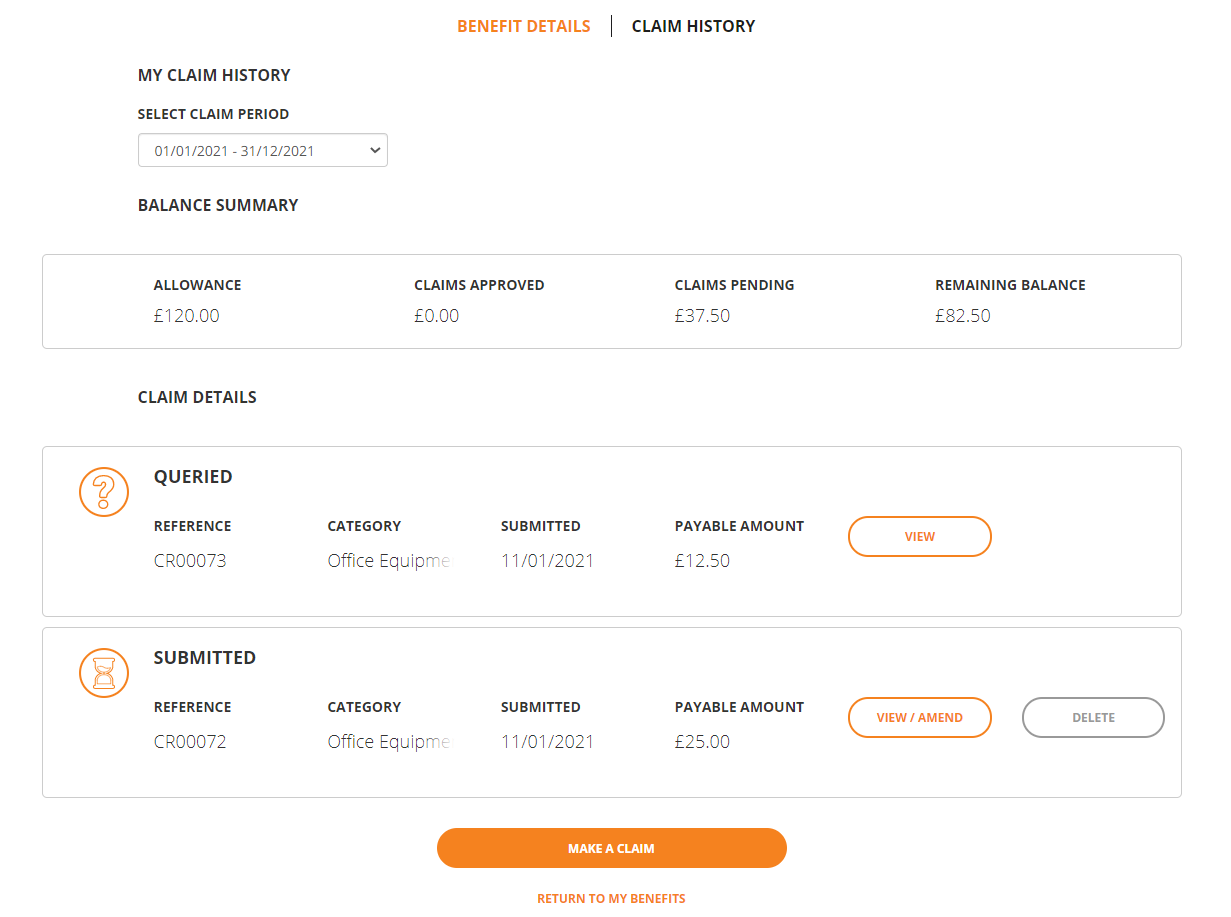Click the question mark Queried status icon

[x=104, y=492]
